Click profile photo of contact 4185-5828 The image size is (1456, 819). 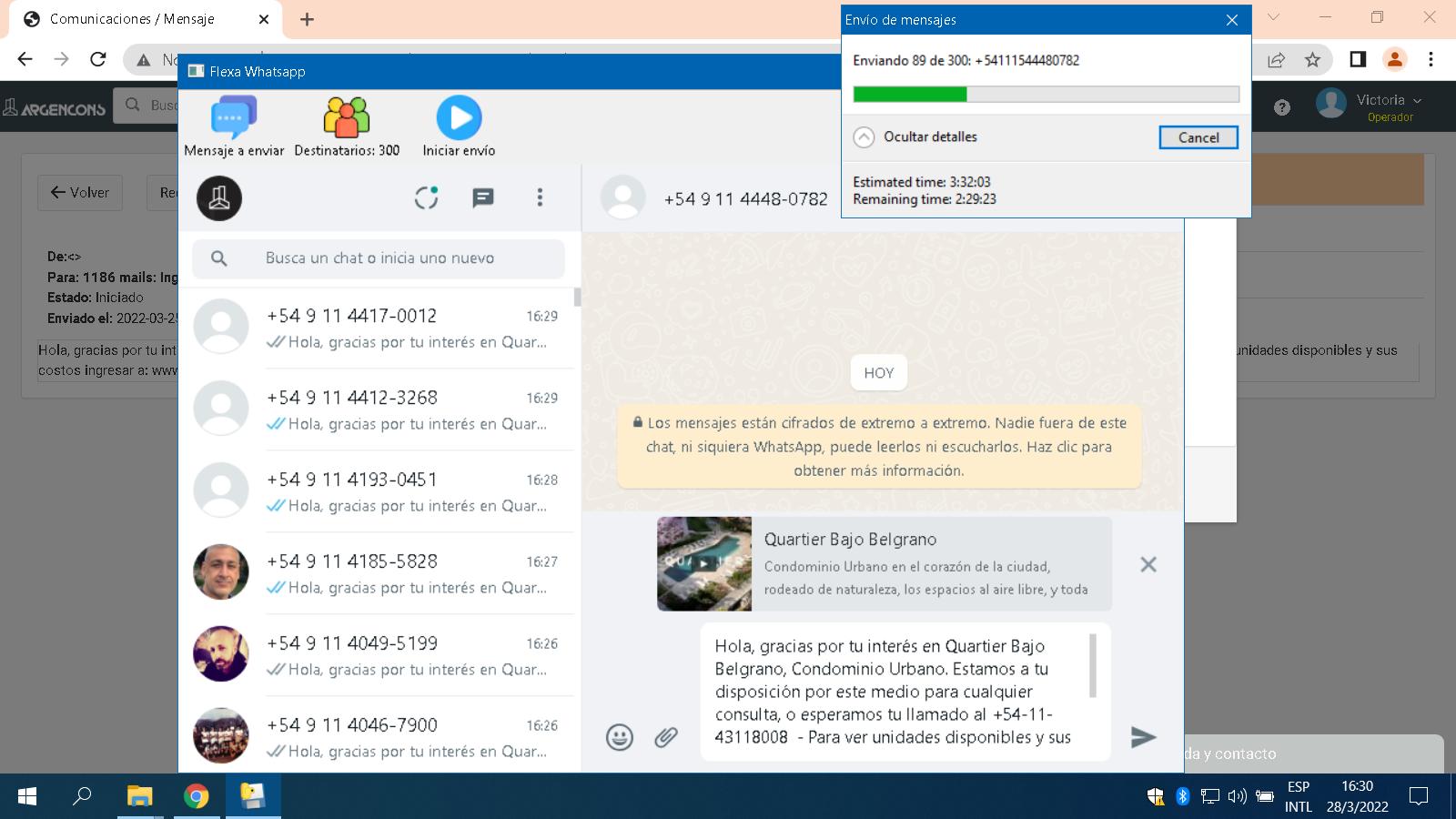[221, 571]
